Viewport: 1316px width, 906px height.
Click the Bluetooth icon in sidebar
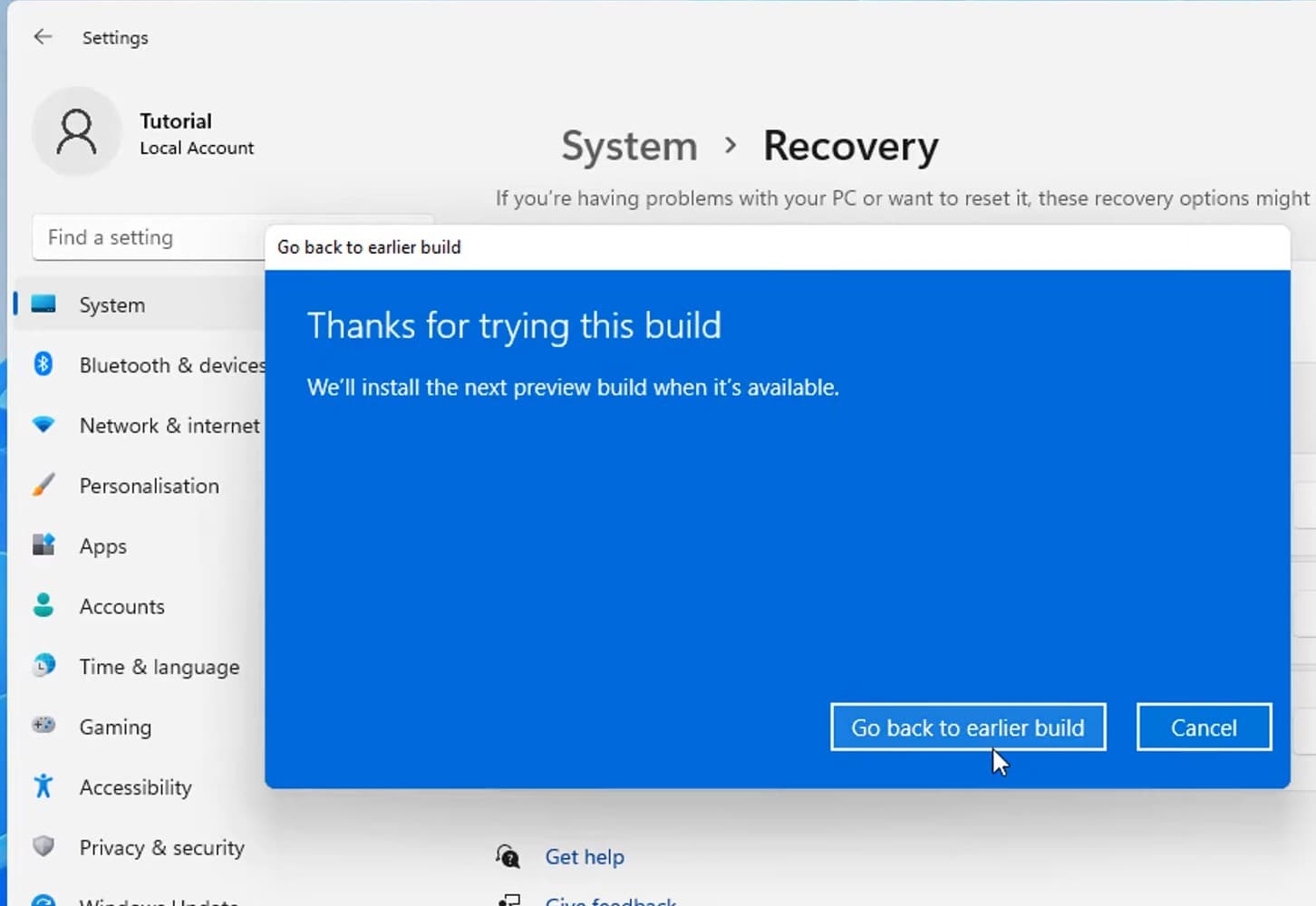[x=44, y=364]
